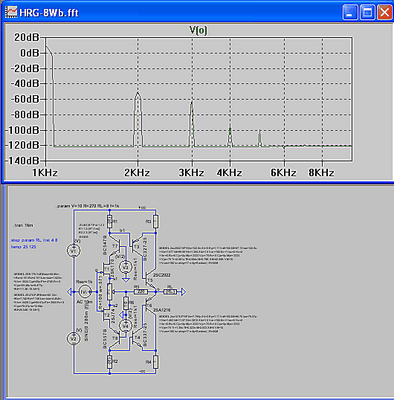Click the V4 voltage source symbol
This screenshot has height=400, width=394.
pyautogui.click(x=125, y=325)
